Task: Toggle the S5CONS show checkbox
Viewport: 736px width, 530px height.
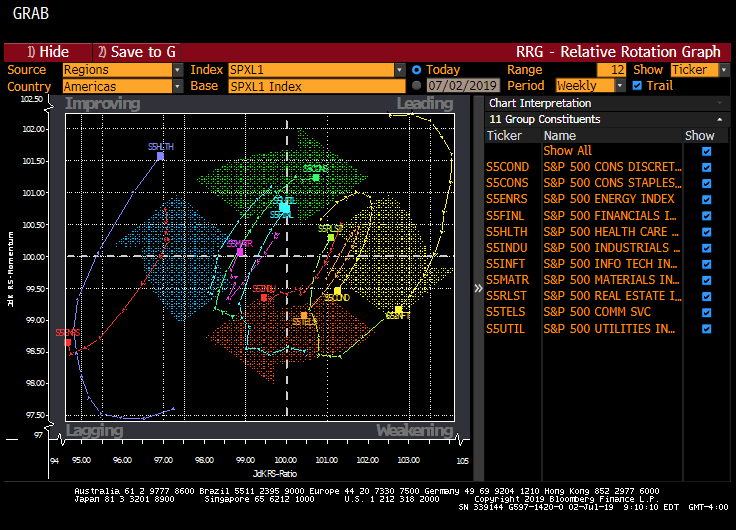Action: click(x=706, y=184)
